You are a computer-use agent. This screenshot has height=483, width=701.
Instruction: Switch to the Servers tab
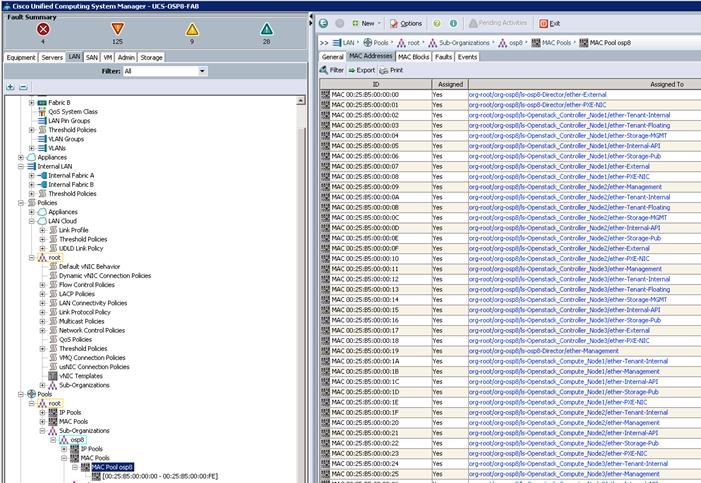pos(52,57)
